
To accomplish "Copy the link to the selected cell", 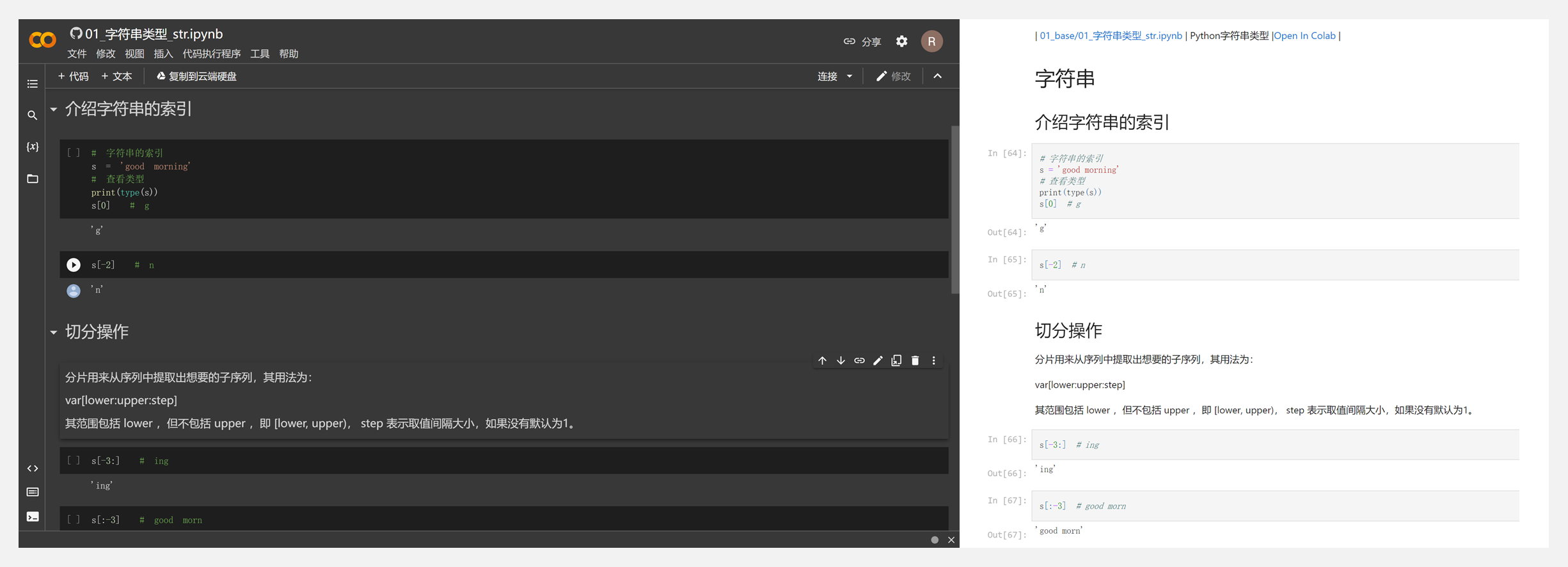I will tap(859, 361).
